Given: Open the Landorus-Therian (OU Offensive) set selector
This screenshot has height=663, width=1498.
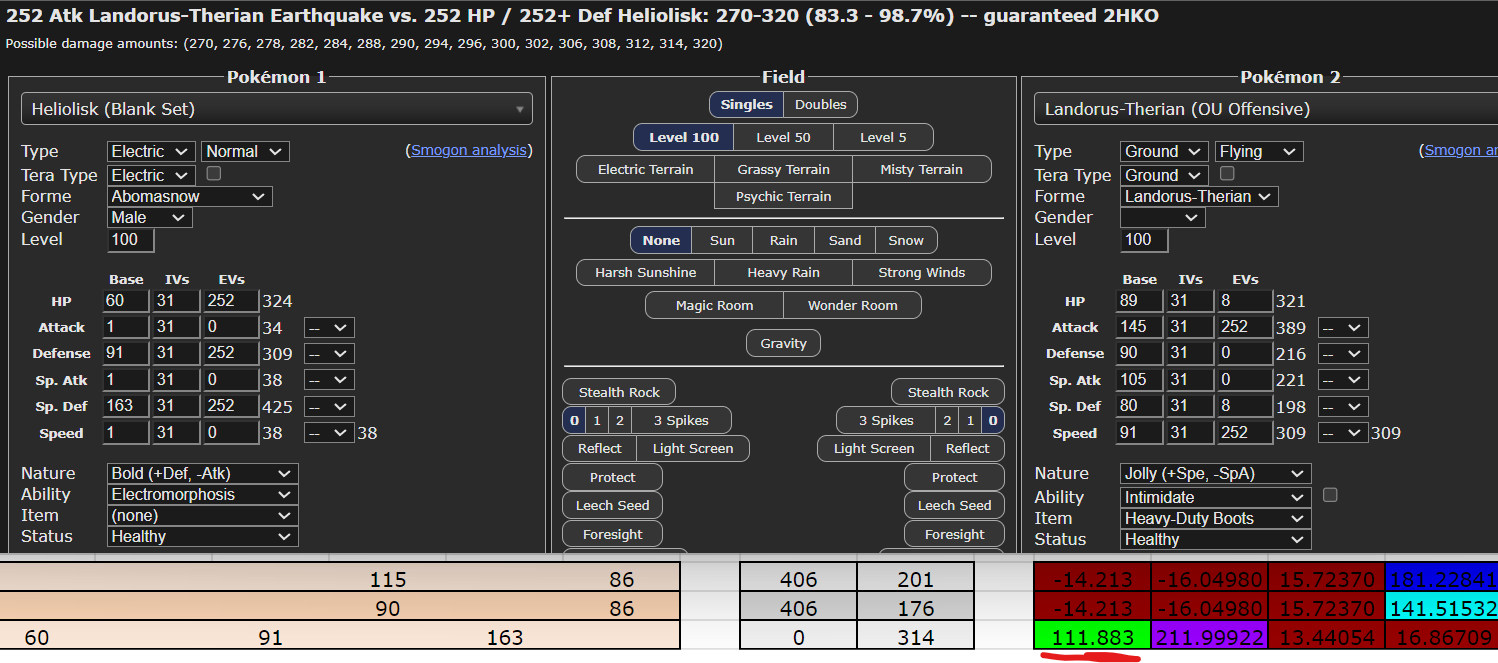Looking at the screenshot, I should point(1266,109).
